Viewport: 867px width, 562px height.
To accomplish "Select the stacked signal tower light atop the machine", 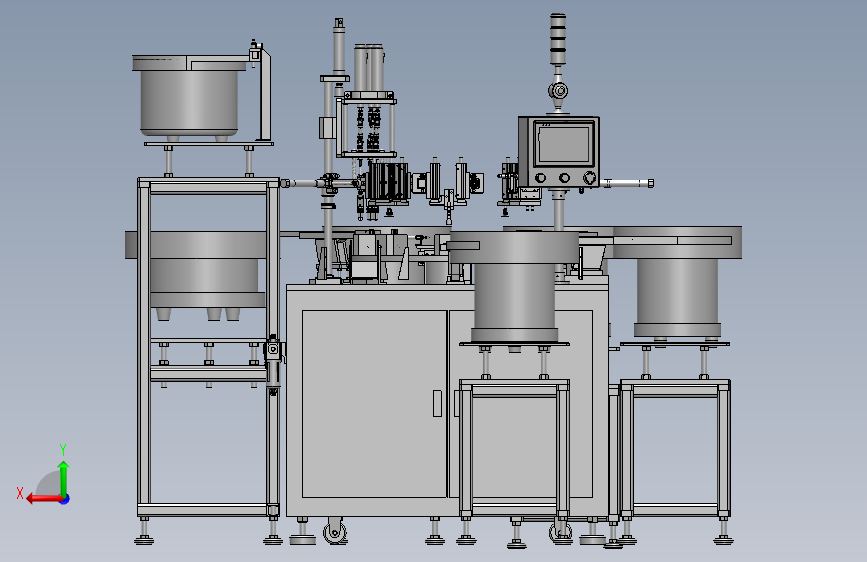I will (557, 40).
